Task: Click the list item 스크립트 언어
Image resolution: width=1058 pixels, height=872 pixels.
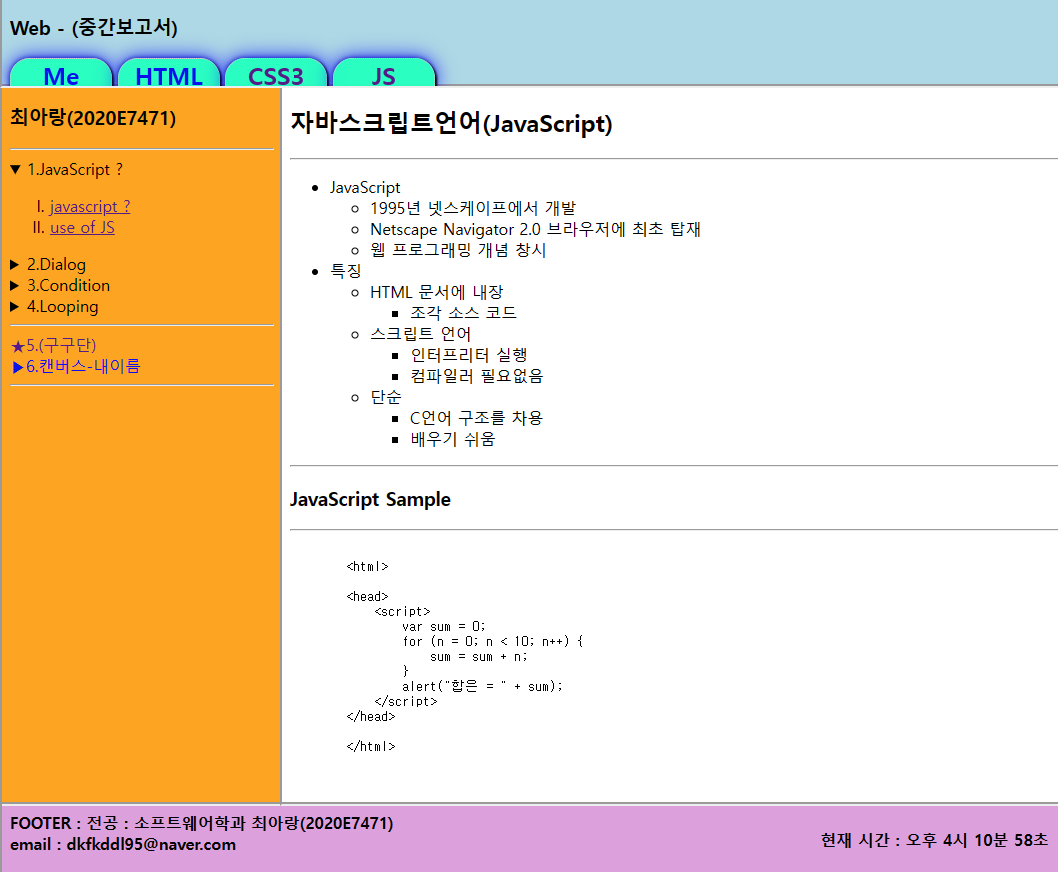Action: (420, 334)
